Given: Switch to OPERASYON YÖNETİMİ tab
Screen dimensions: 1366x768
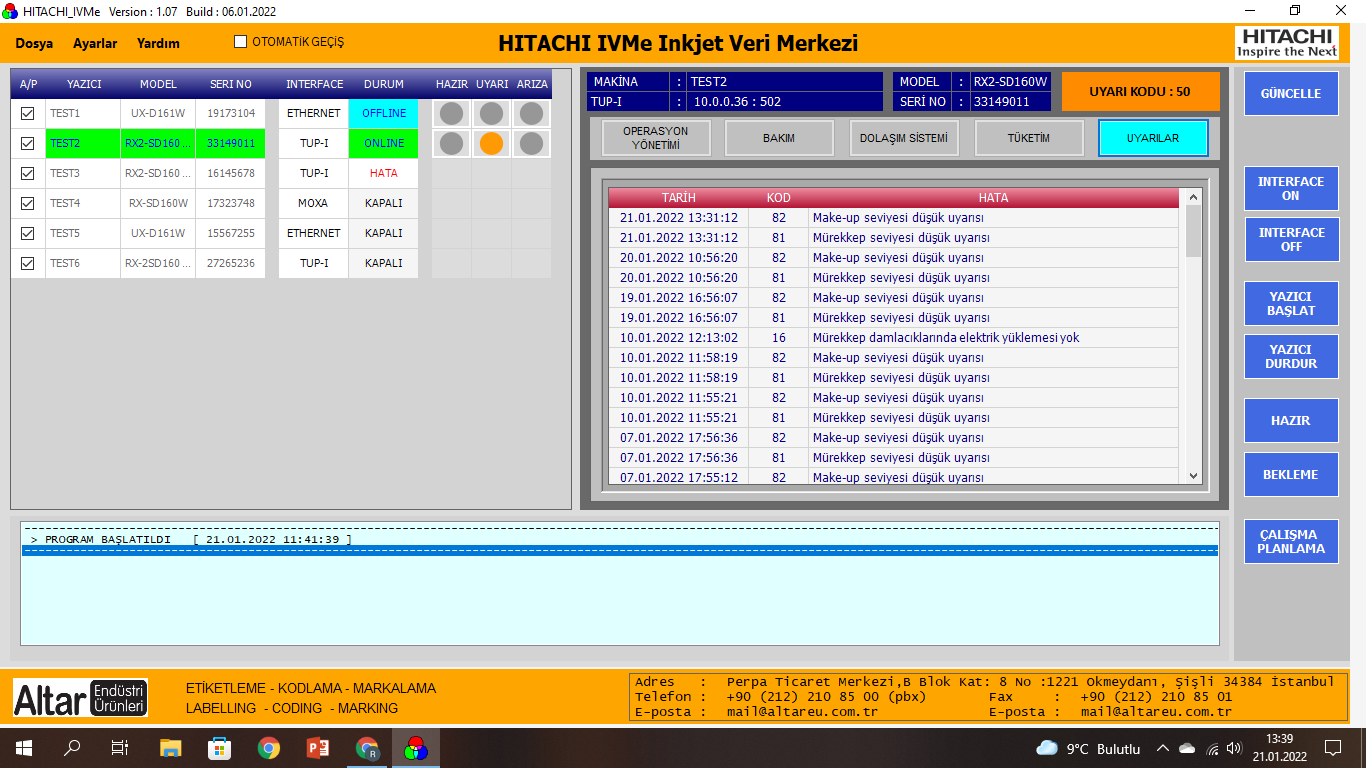Looking at the screenshot, I should pos(656,138).
